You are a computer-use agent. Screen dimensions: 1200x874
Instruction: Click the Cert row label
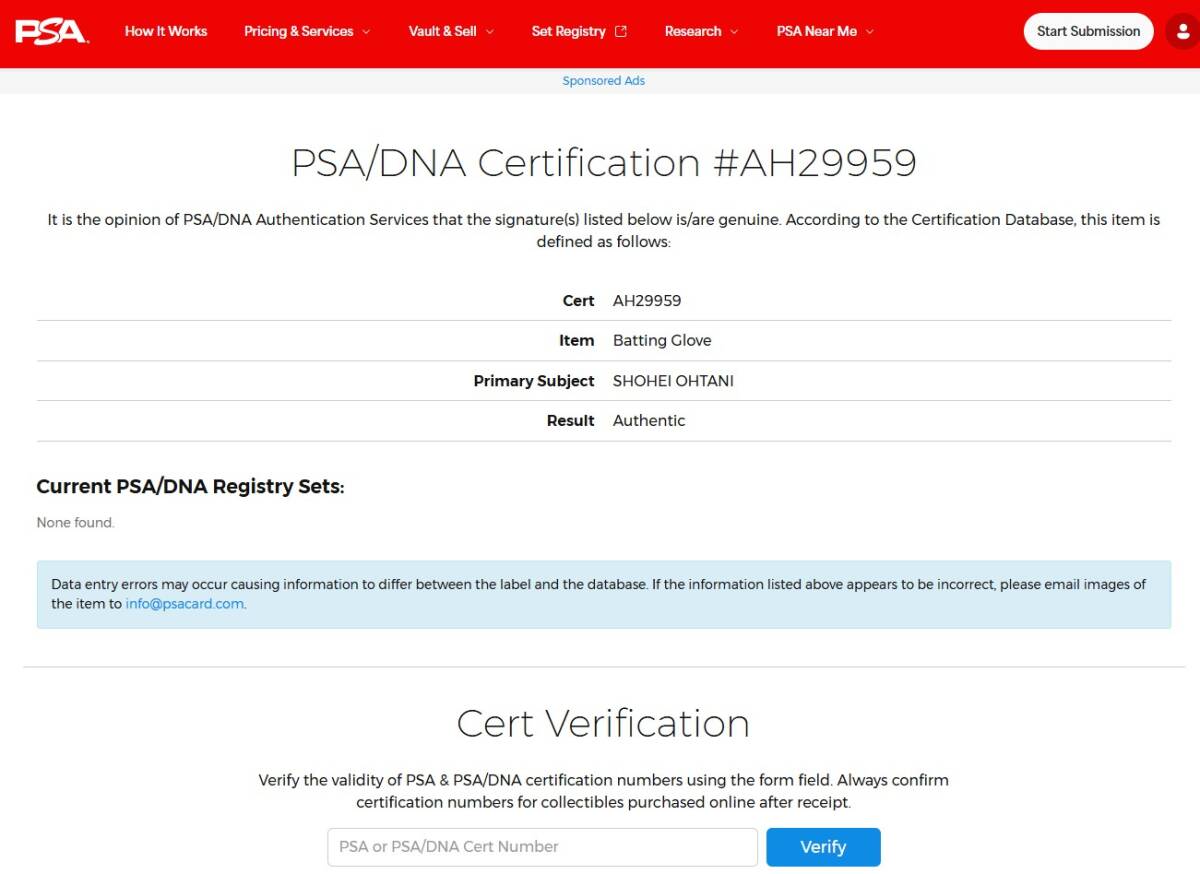579,301
